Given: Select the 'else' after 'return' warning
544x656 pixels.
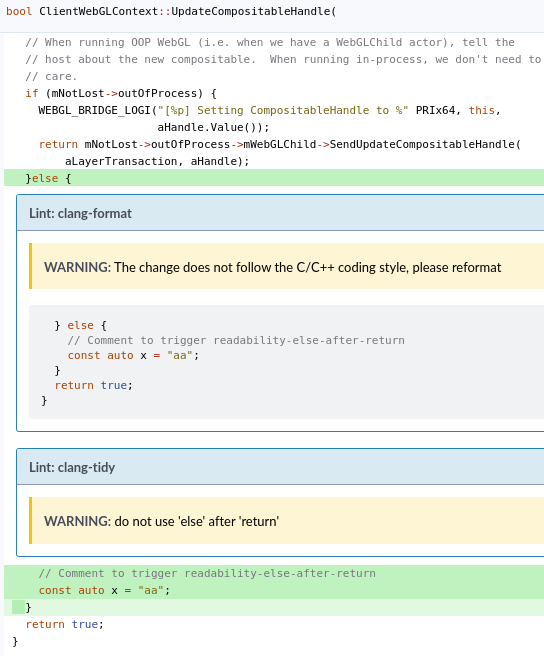Looking at the screenshot, I should (162, 521).
